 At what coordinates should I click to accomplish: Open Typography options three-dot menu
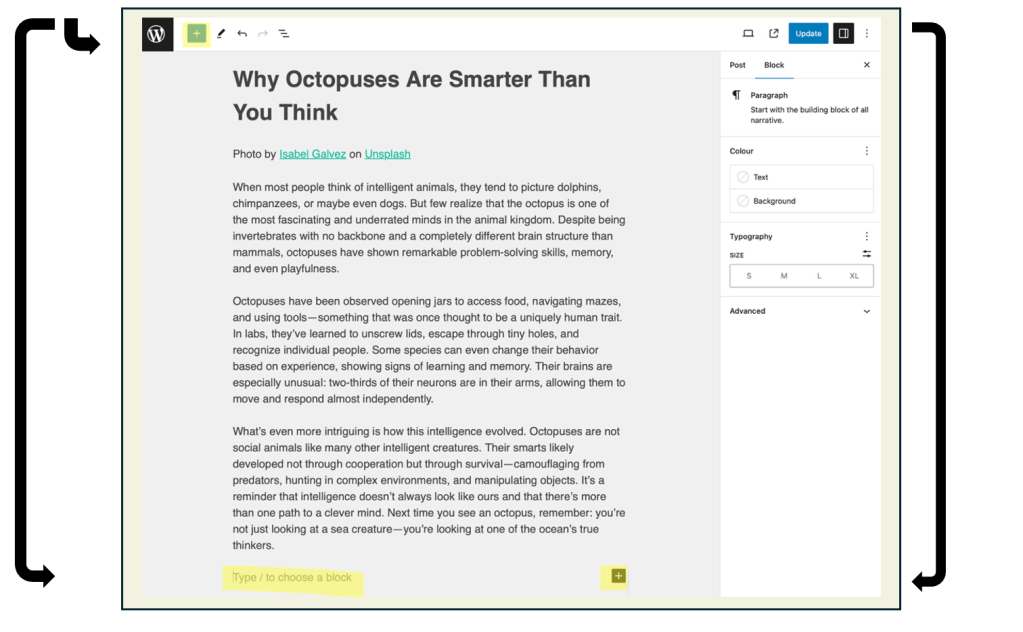point(866,237)
